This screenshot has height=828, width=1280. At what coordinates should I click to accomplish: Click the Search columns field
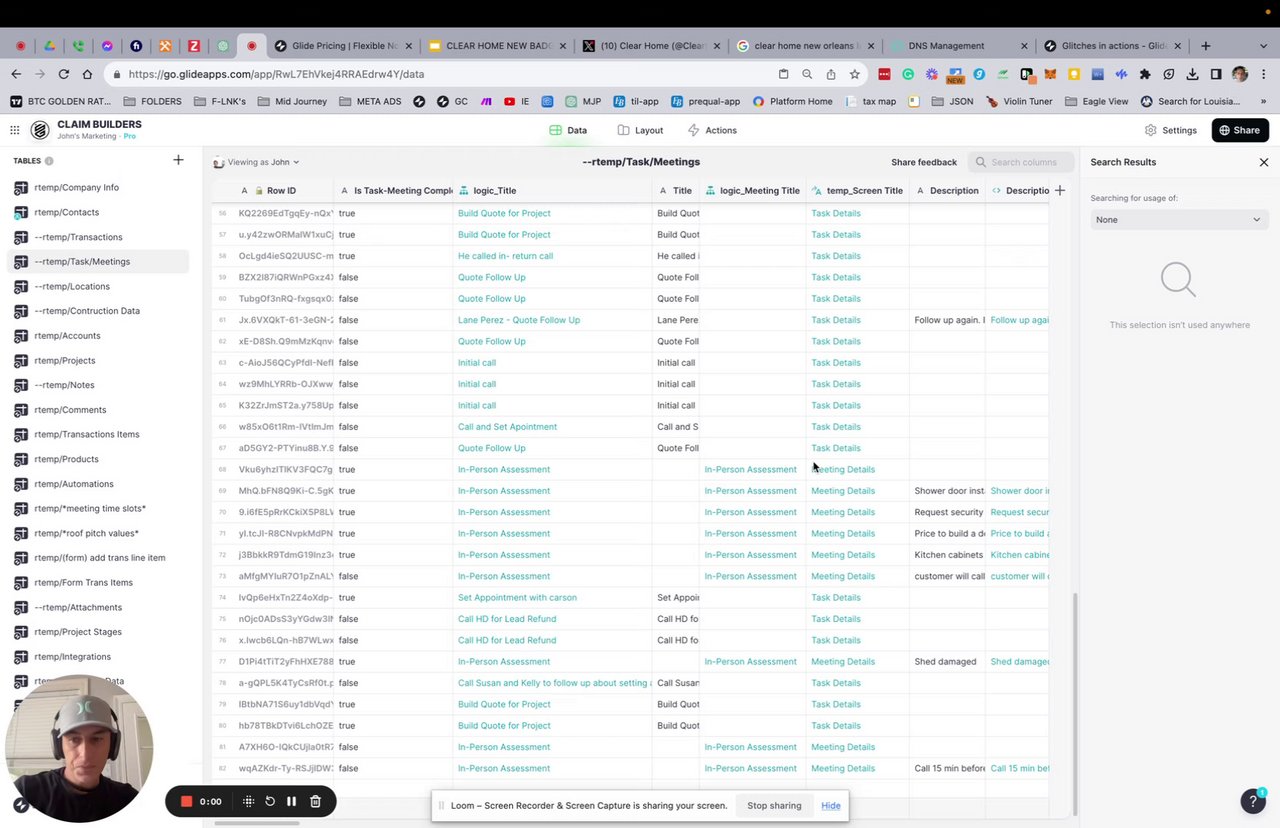pyautogui.click(x=1019, y=162)
